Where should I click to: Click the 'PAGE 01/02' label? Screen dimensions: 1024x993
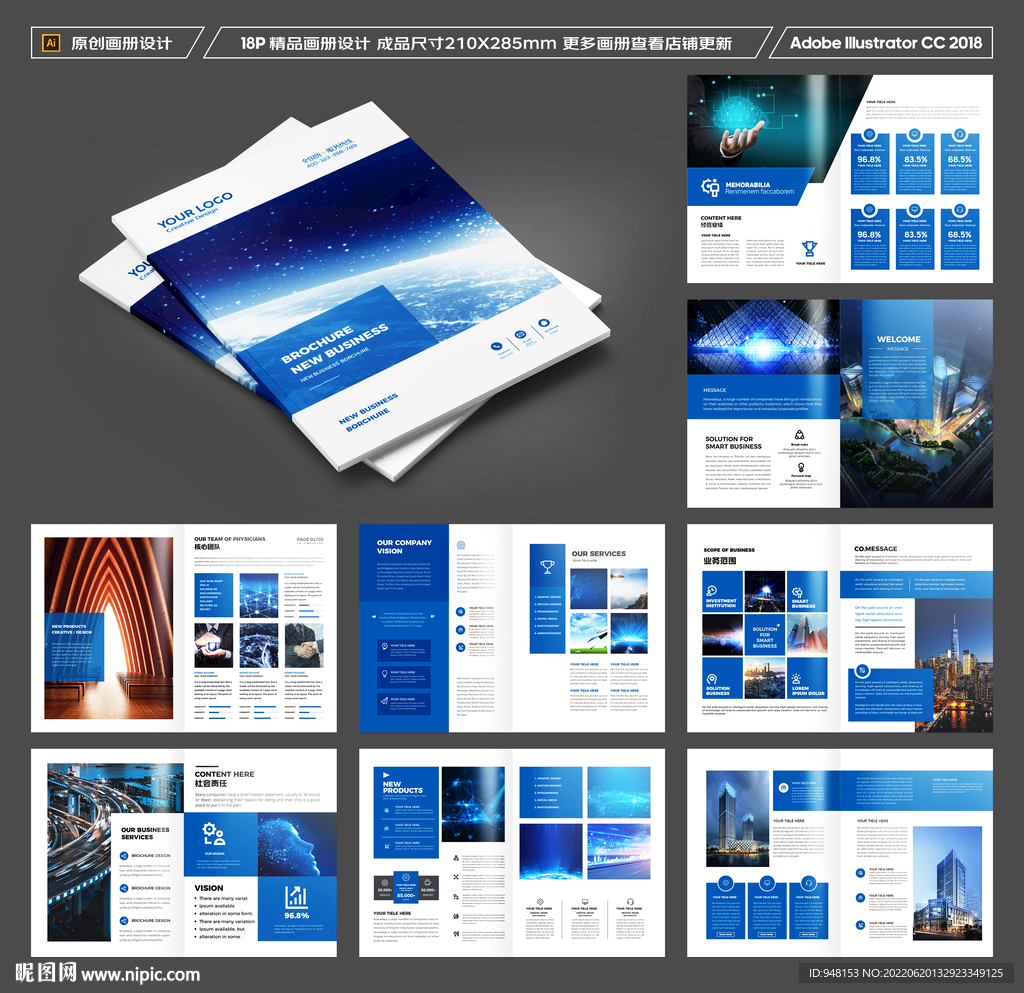(x=310, y=539)
